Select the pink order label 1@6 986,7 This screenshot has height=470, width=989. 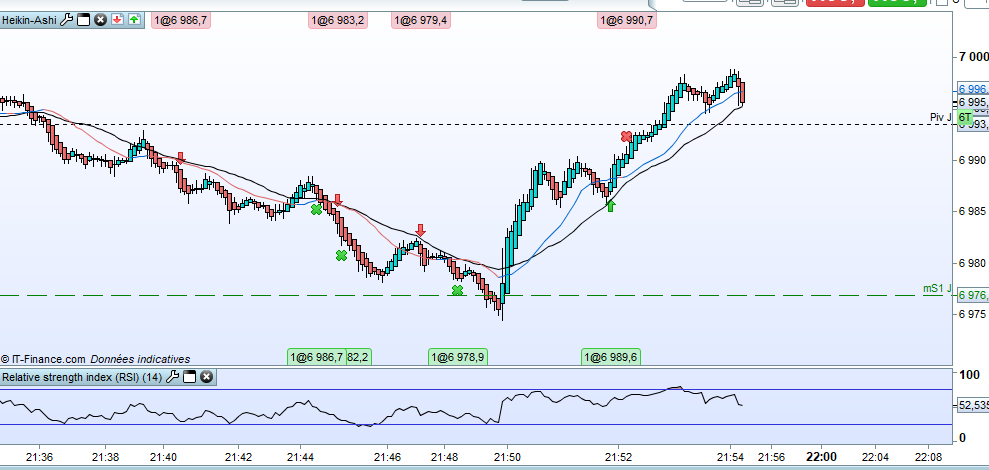click(181, 21)
